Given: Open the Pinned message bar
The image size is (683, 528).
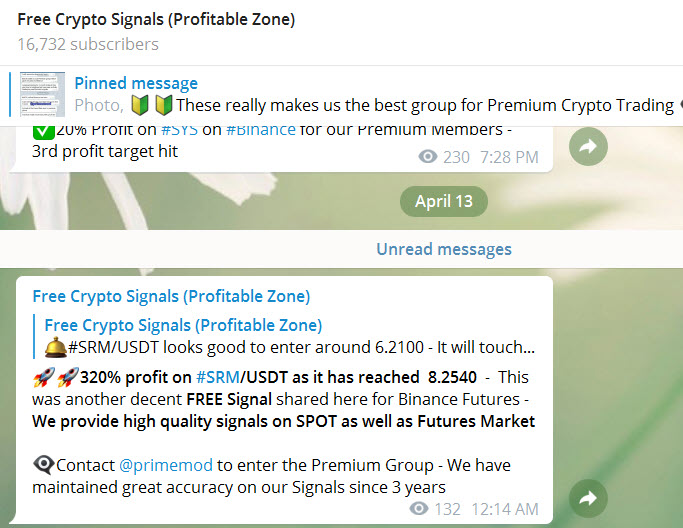Looking at the screenshot, I should tap(342, 95).
